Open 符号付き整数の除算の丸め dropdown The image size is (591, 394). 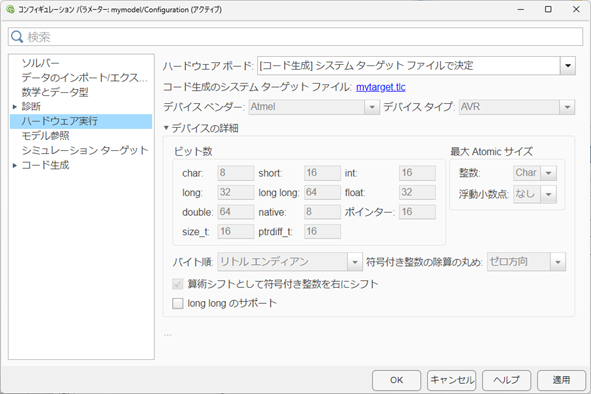pos(558,262)
